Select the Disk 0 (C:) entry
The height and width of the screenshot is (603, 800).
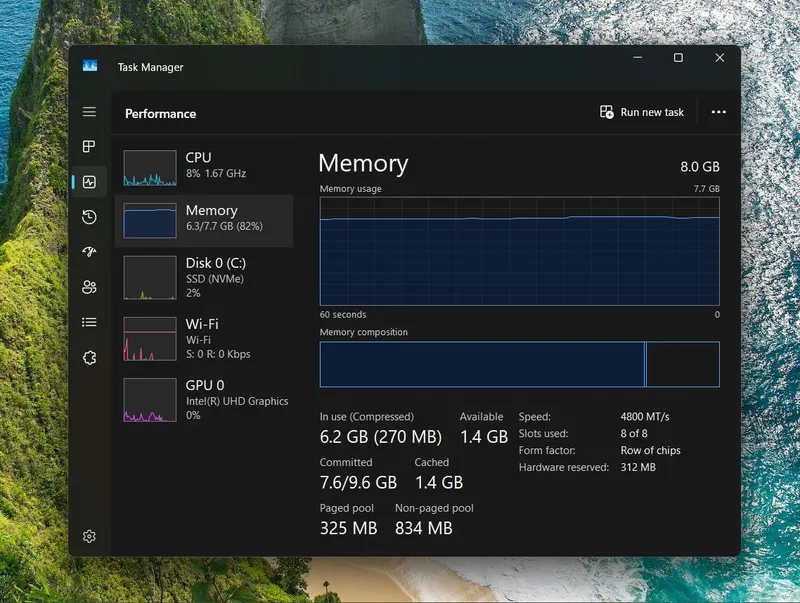pos(204,278)
